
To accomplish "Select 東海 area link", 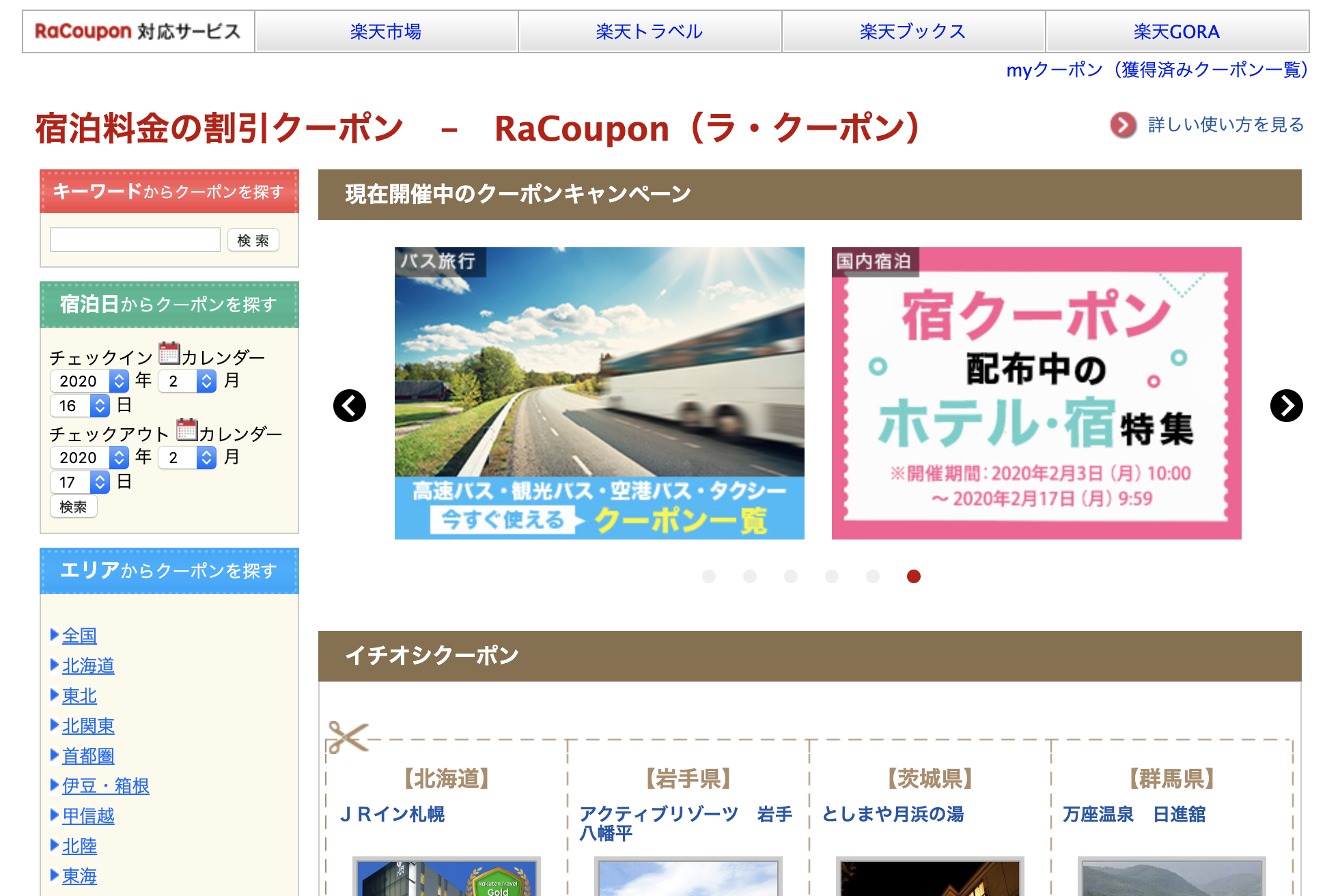I will (x=79, y=876).
